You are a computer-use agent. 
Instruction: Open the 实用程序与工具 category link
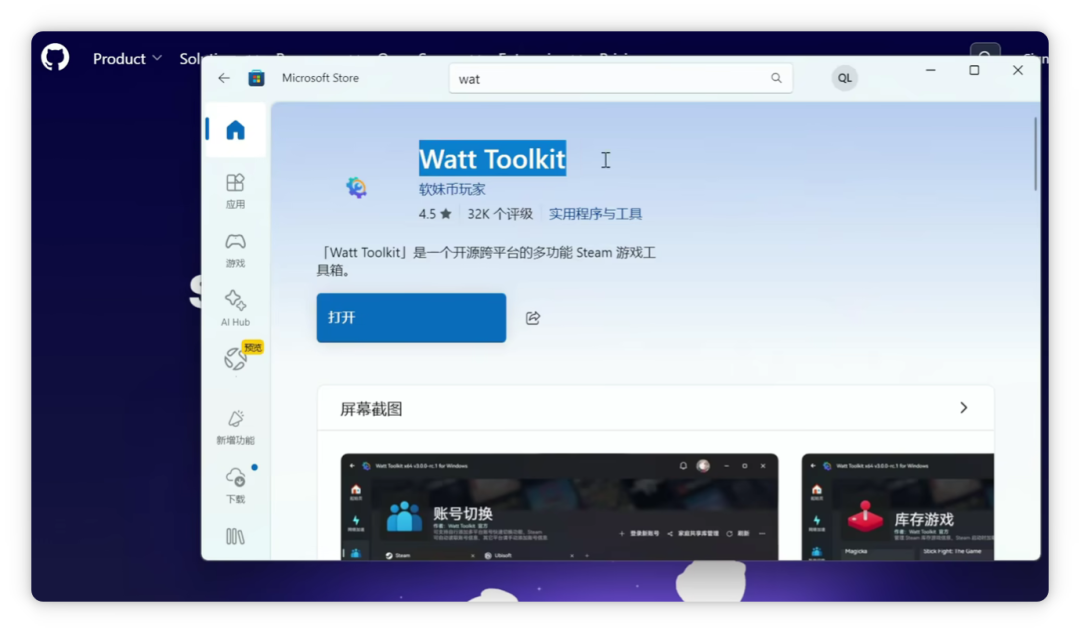pyautogui.click(x=595, y=214)
